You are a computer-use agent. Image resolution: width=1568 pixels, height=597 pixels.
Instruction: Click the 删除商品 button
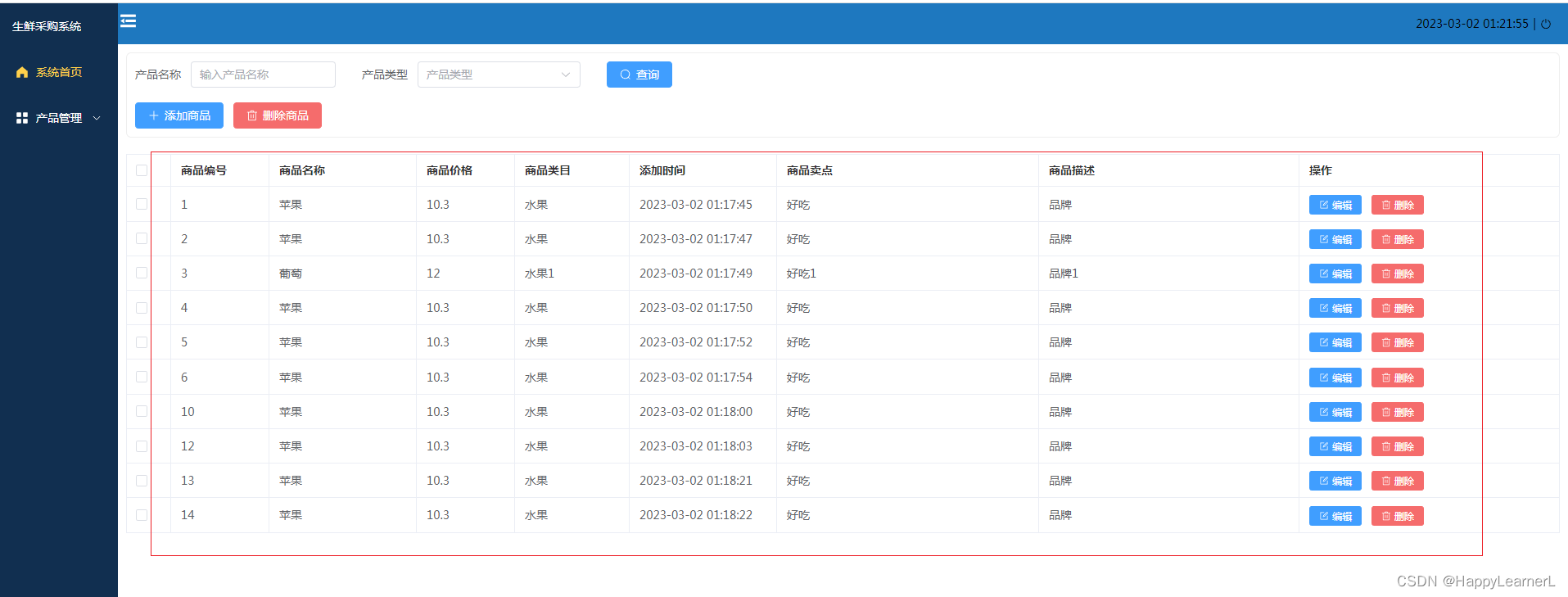[x=278, y=115]
